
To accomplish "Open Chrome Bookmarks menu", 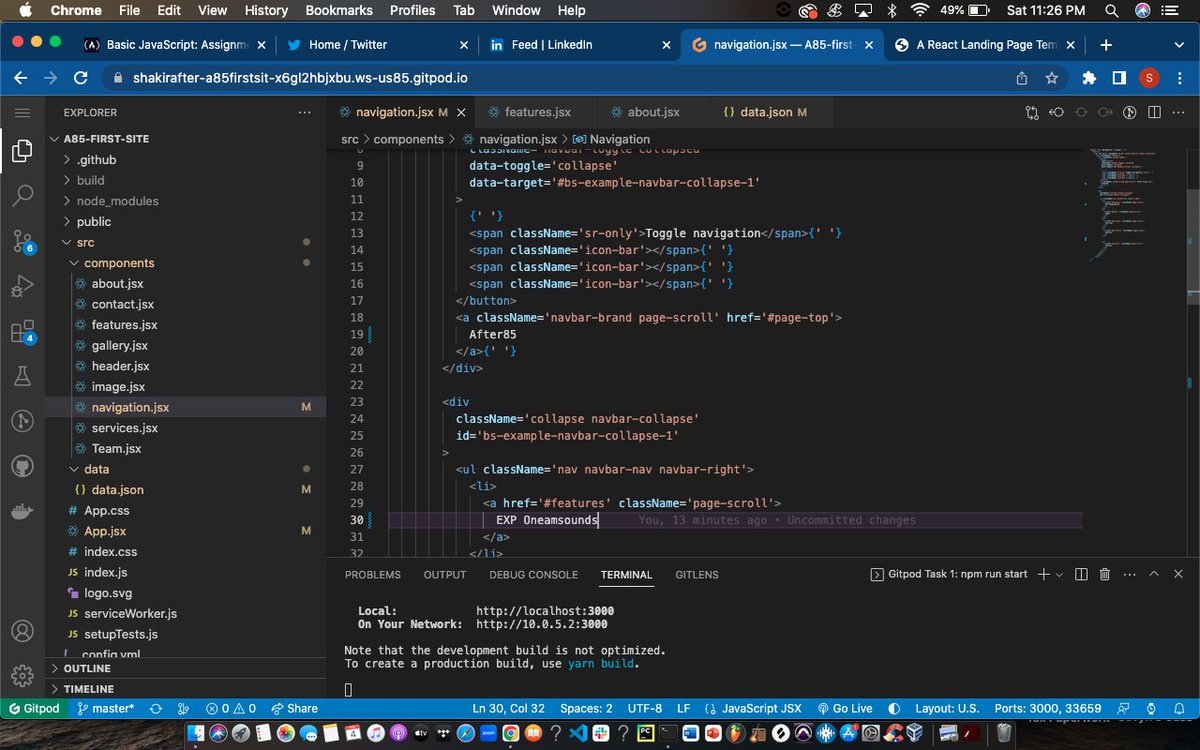I will [x=339, y=10].
